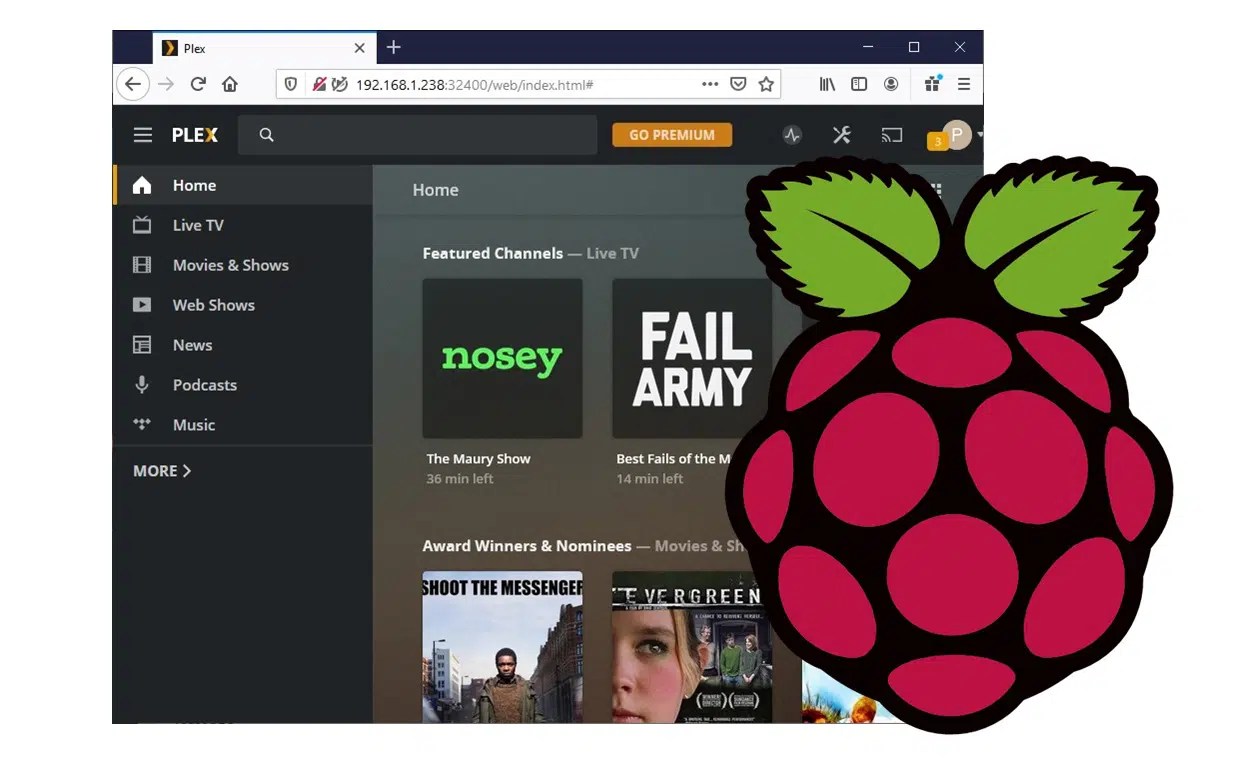
Task: Open Live TV in the sidebar
Action: (x=243, y=225)
